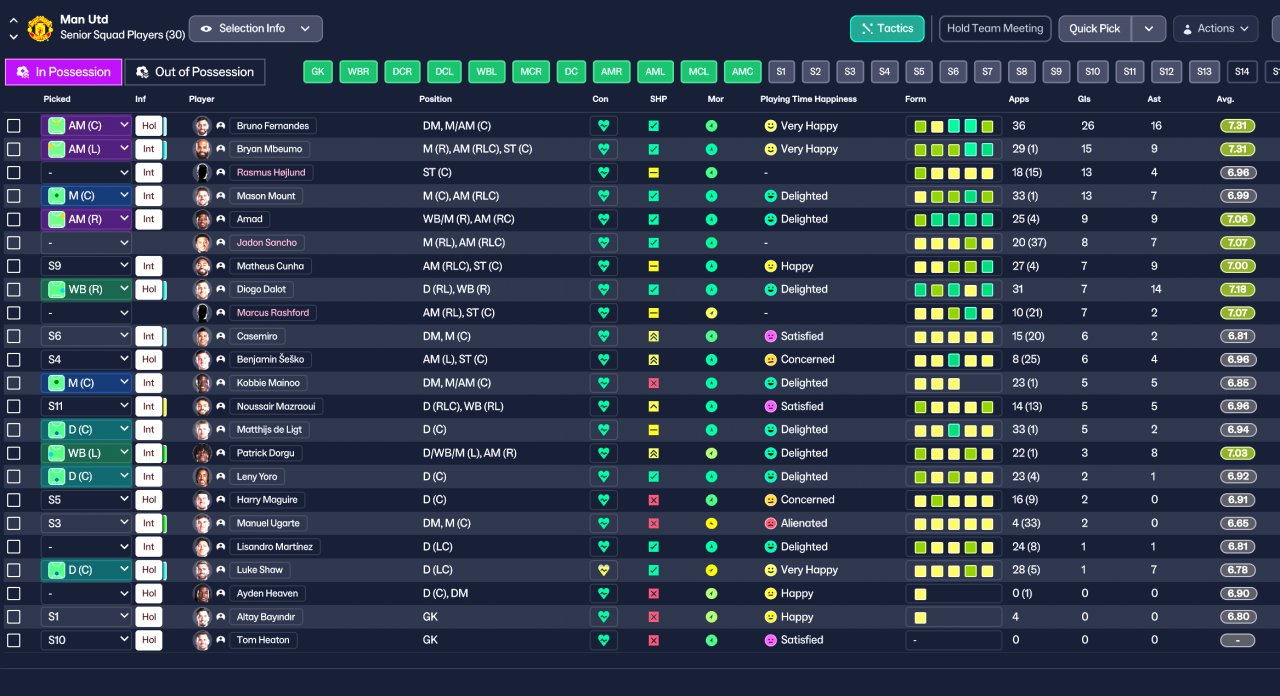Open Bruno Fernandes' AM (C) picked dropdown

tap(87, 126)
